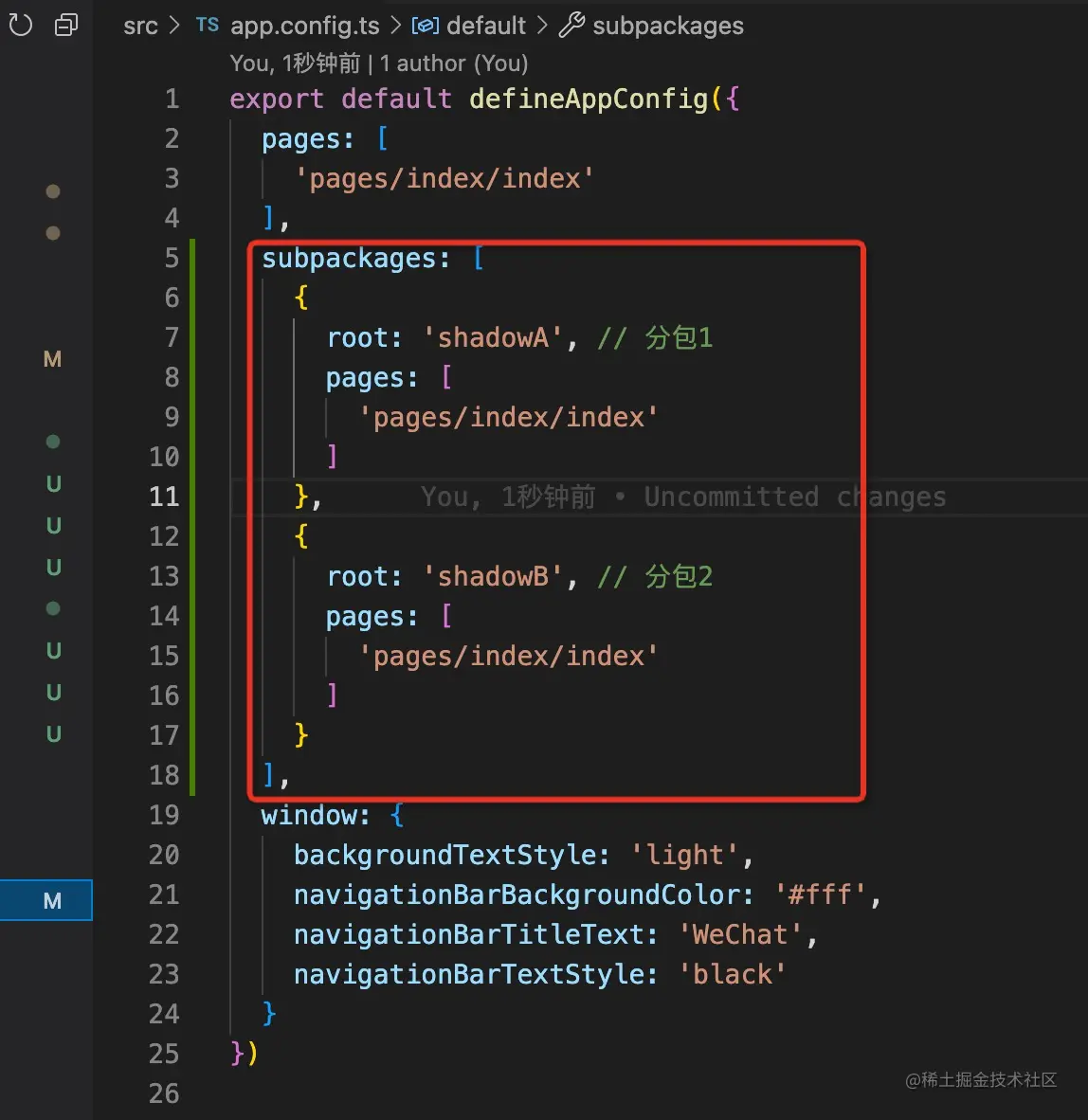Open the src breadcrumb segment
The image size is (1088, 1120).
(x=140, y=26)
